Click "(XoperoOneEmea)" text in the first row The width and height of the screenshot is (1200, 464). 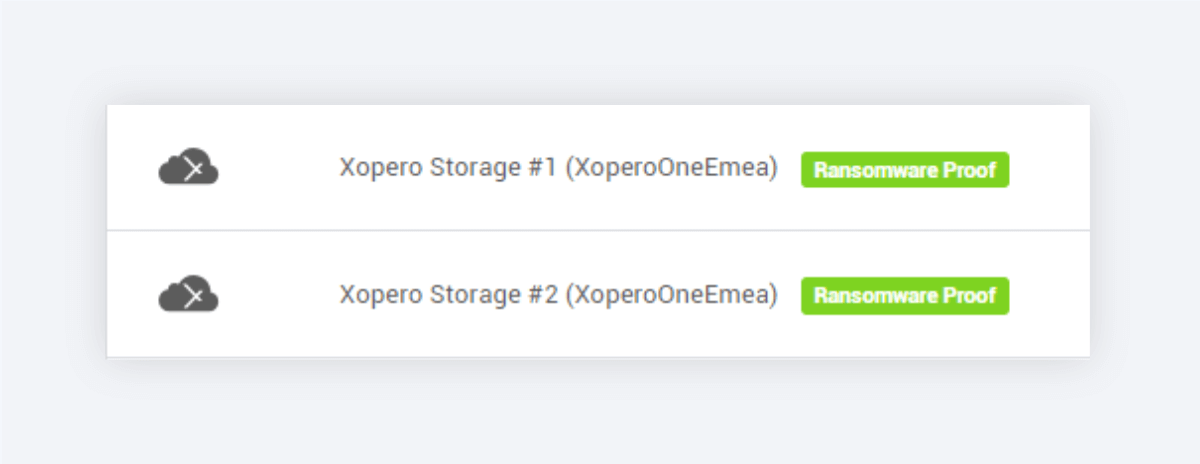coord(671,169)
